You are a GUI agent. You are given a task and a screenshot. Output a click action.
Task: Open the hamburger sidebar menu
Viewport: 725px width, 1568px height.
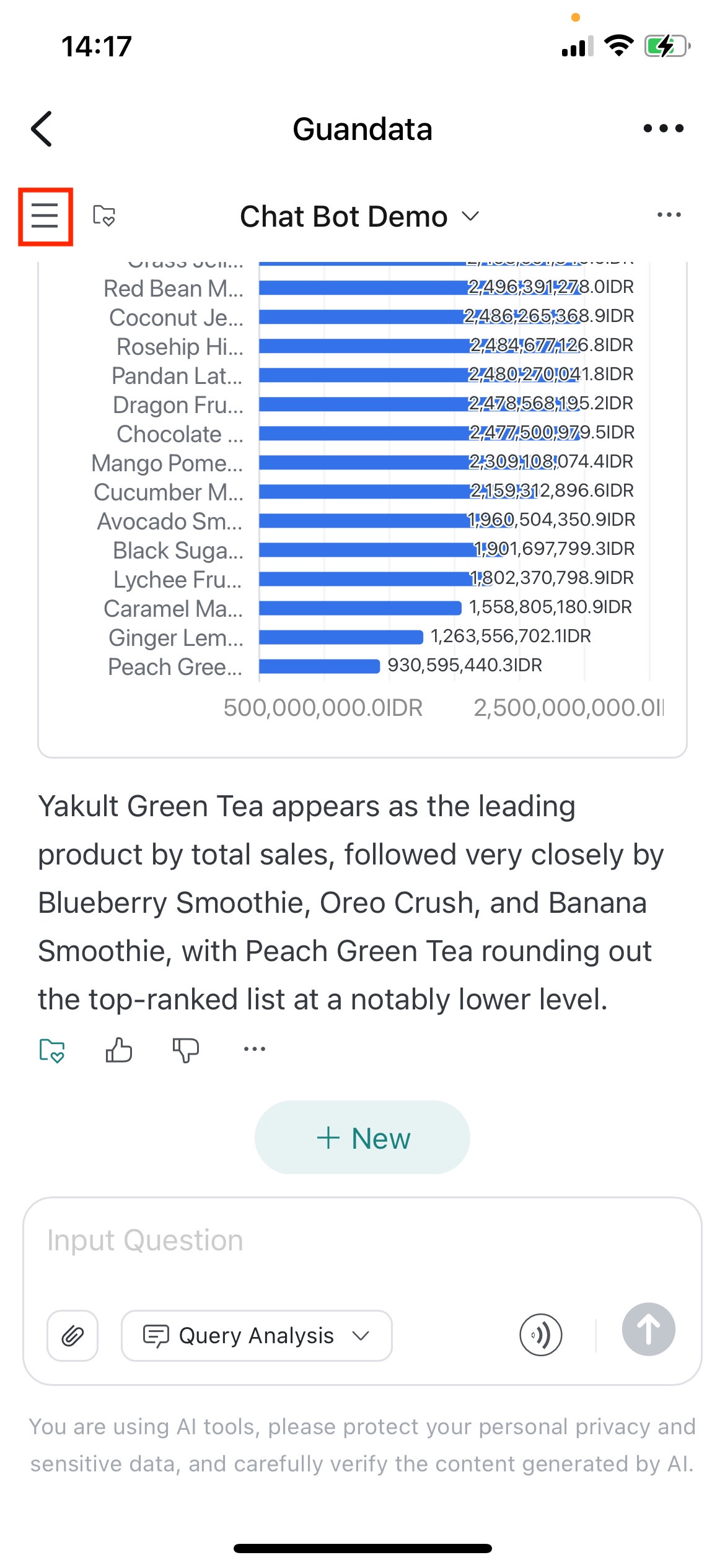tap(45, 216)
